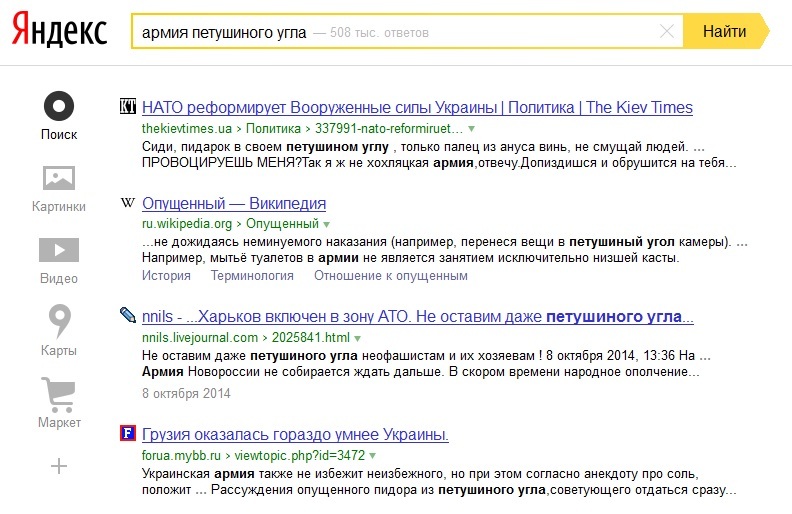Expand dropdown arrow next to thekievtimes.ua URL
This screenshot has height=514, width=792.
coord(471,129)
